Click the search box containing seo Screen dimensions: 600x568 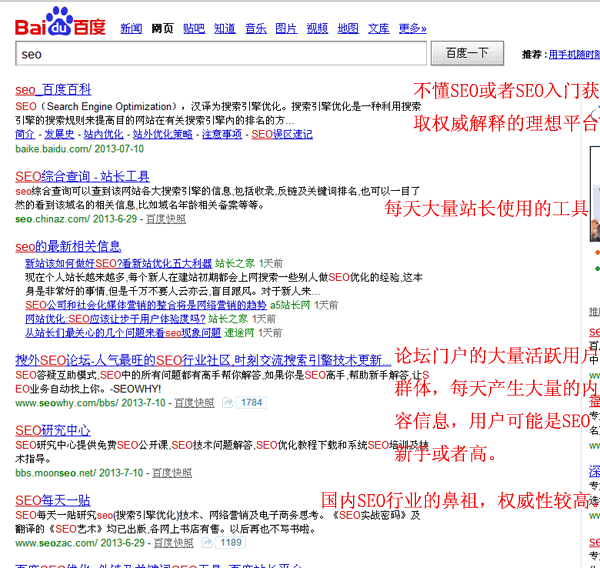(221, 54)
